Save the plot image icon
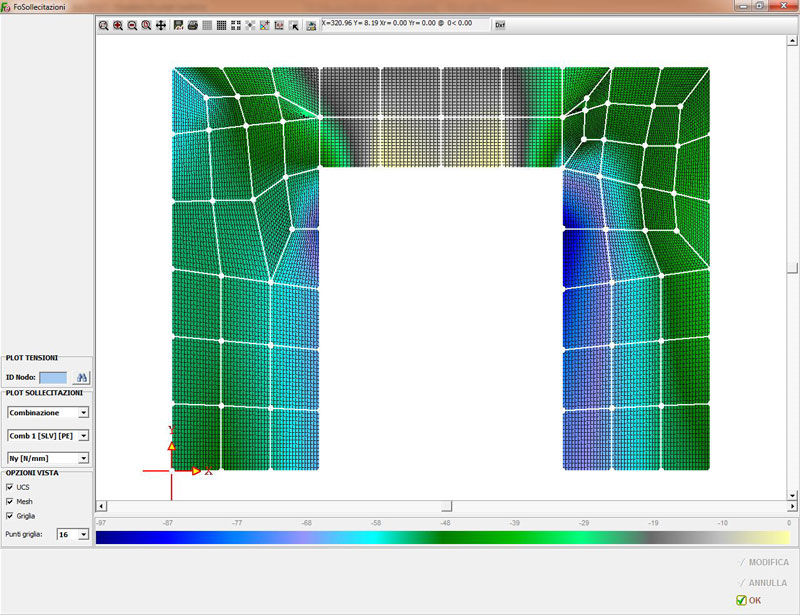This screenshot has width=800, height=615. click(178, 26)
